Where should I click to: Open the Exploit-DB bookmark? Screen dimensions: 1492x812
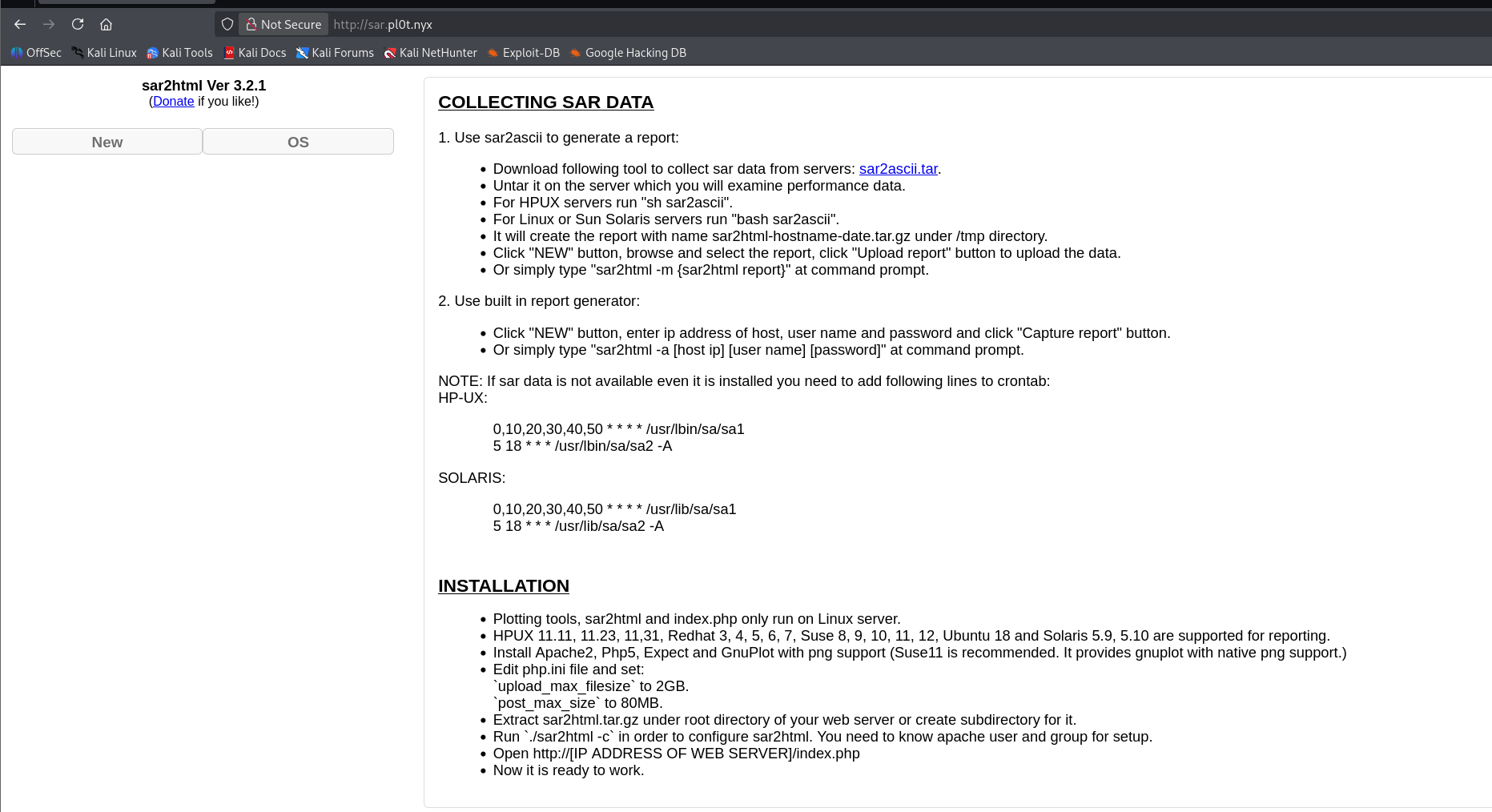pos(523,53)
